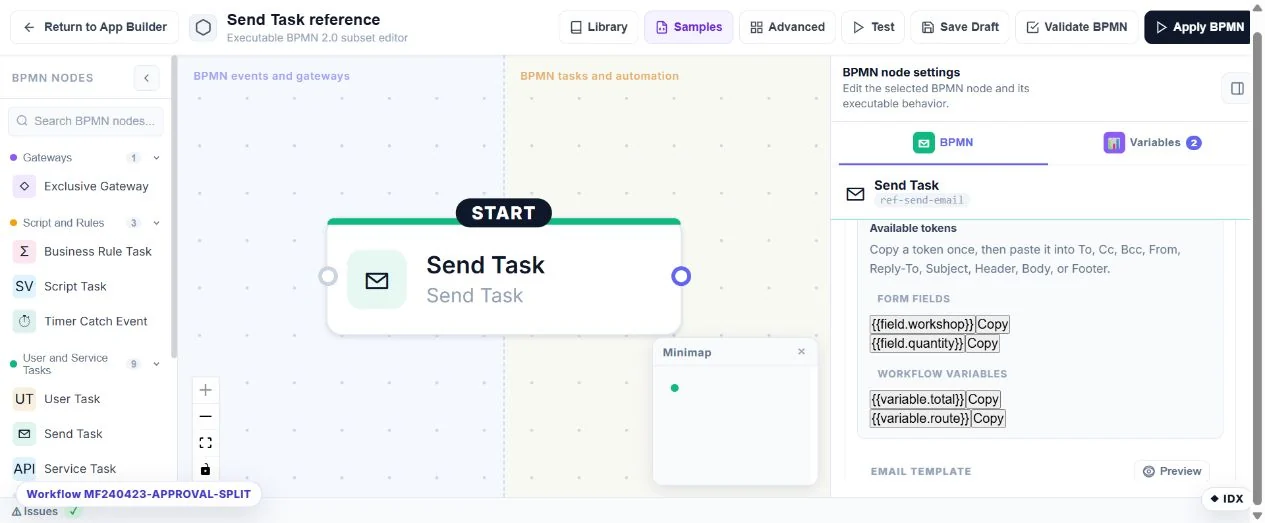This screenshot has width=1265, height=523.
Task: Select the Timer Catch Event list item label
Action: (x=96, y=321)
